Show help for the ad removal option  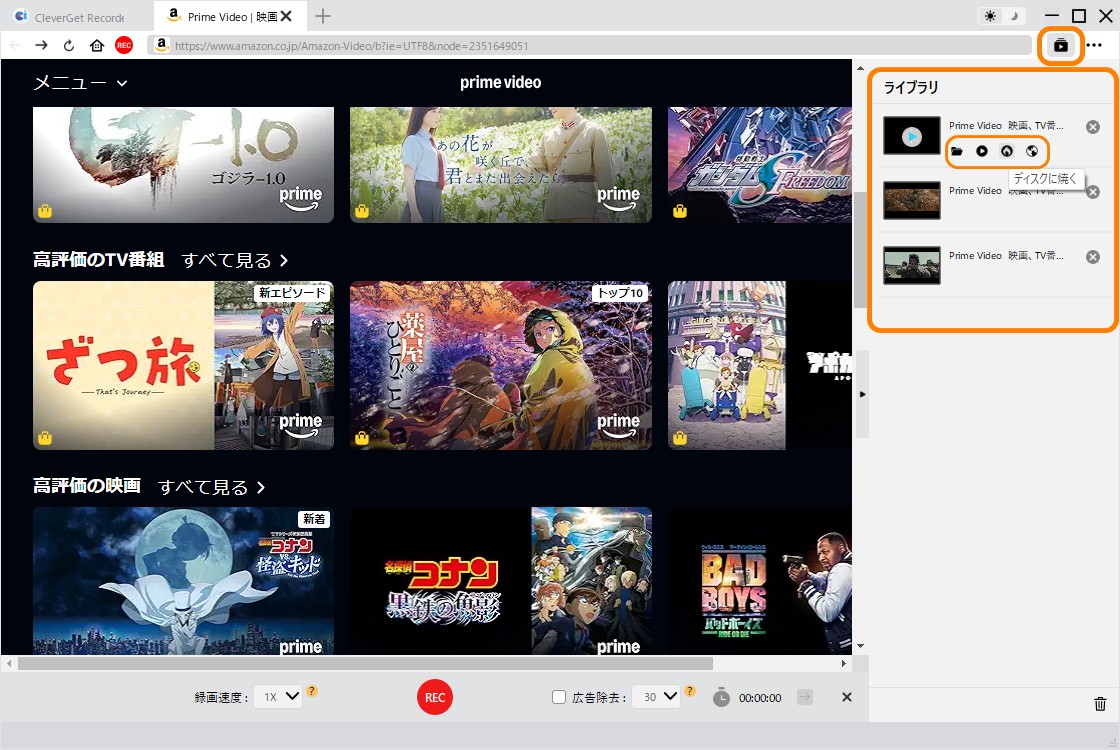689,691
